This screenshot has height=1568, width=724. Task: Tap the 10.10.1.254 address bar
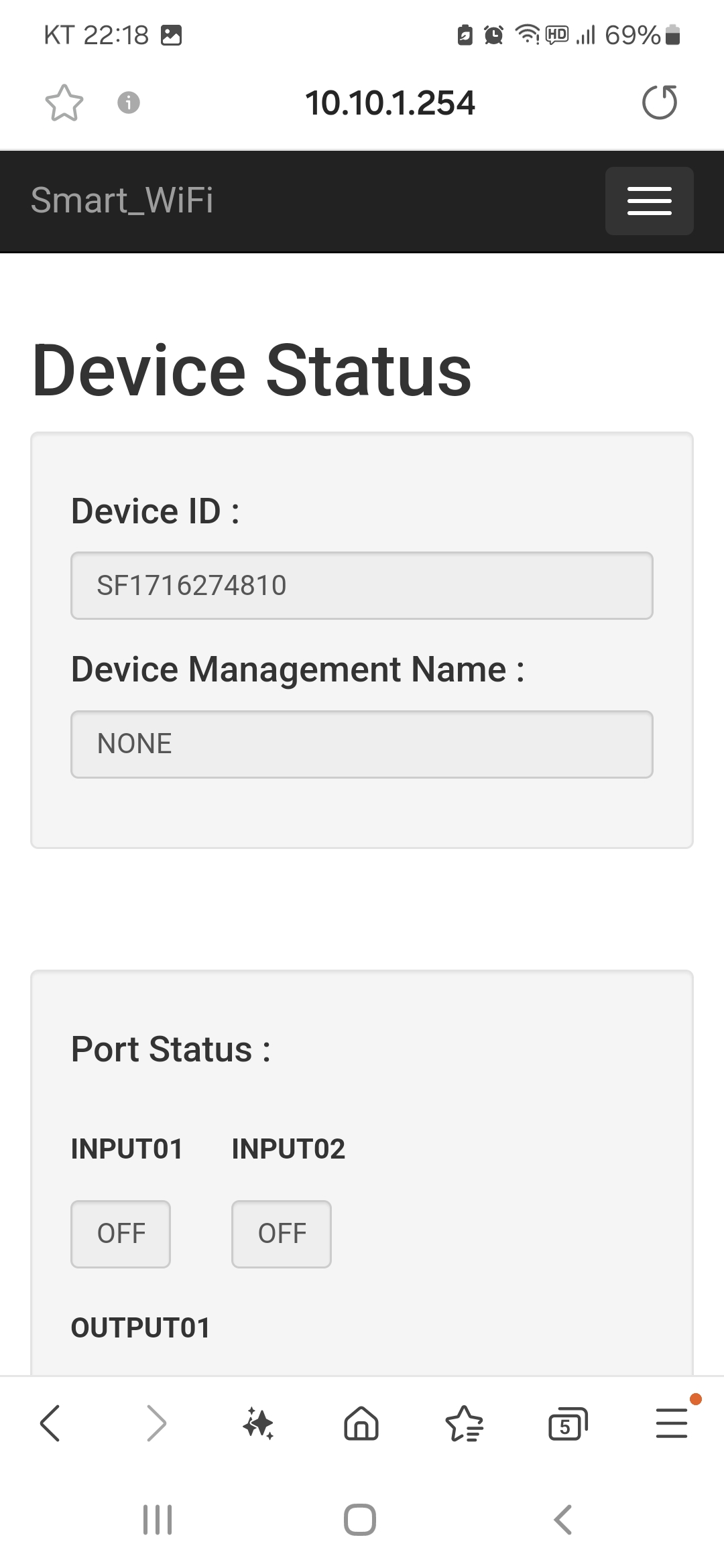coord(390,103)
